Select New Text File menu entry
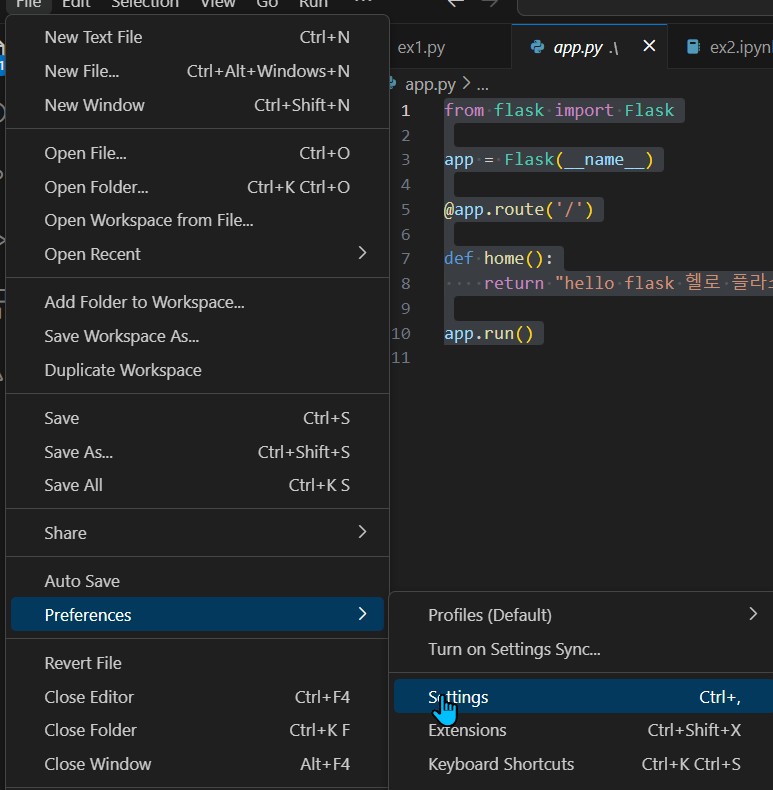Viewport: 773px width, 790px height. tap(197, 37)
